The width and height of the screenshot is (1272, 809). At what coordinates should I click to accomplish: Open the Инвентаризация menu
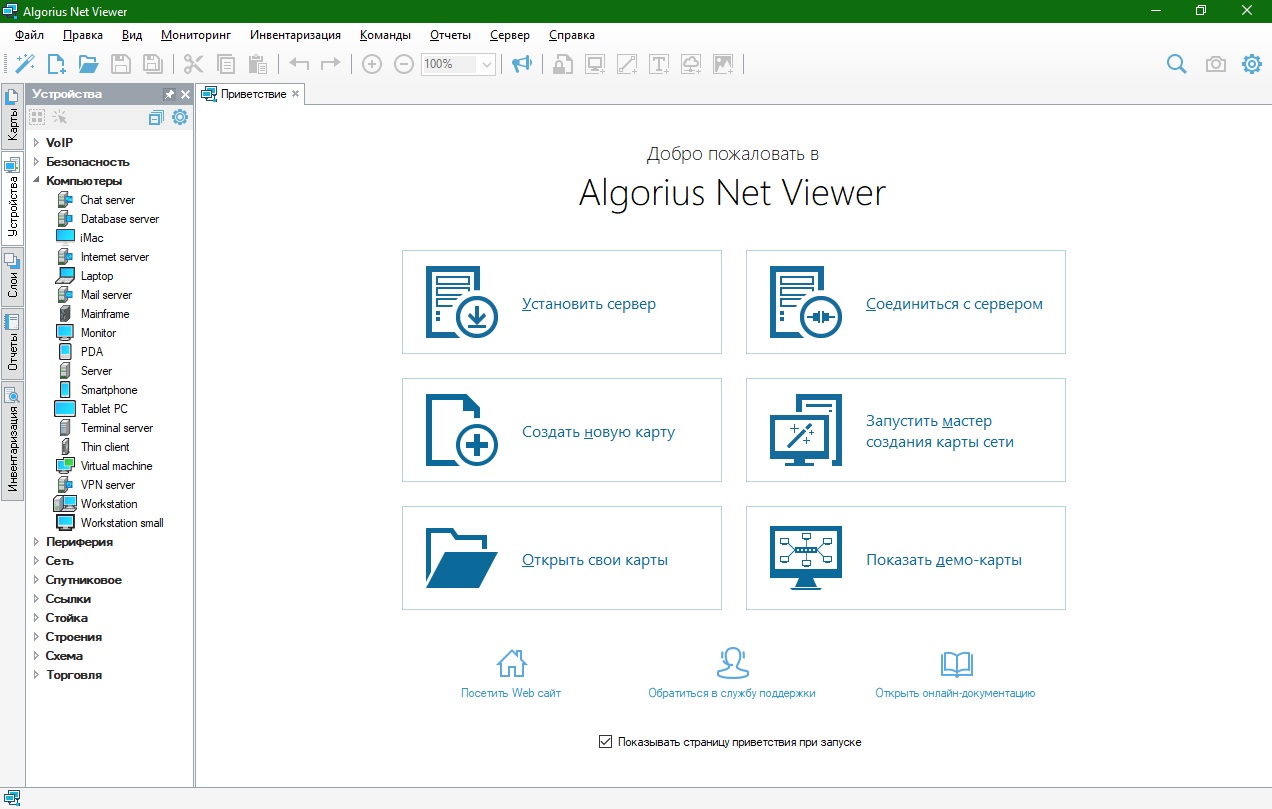pyautogui.click(x=295, y=35)
